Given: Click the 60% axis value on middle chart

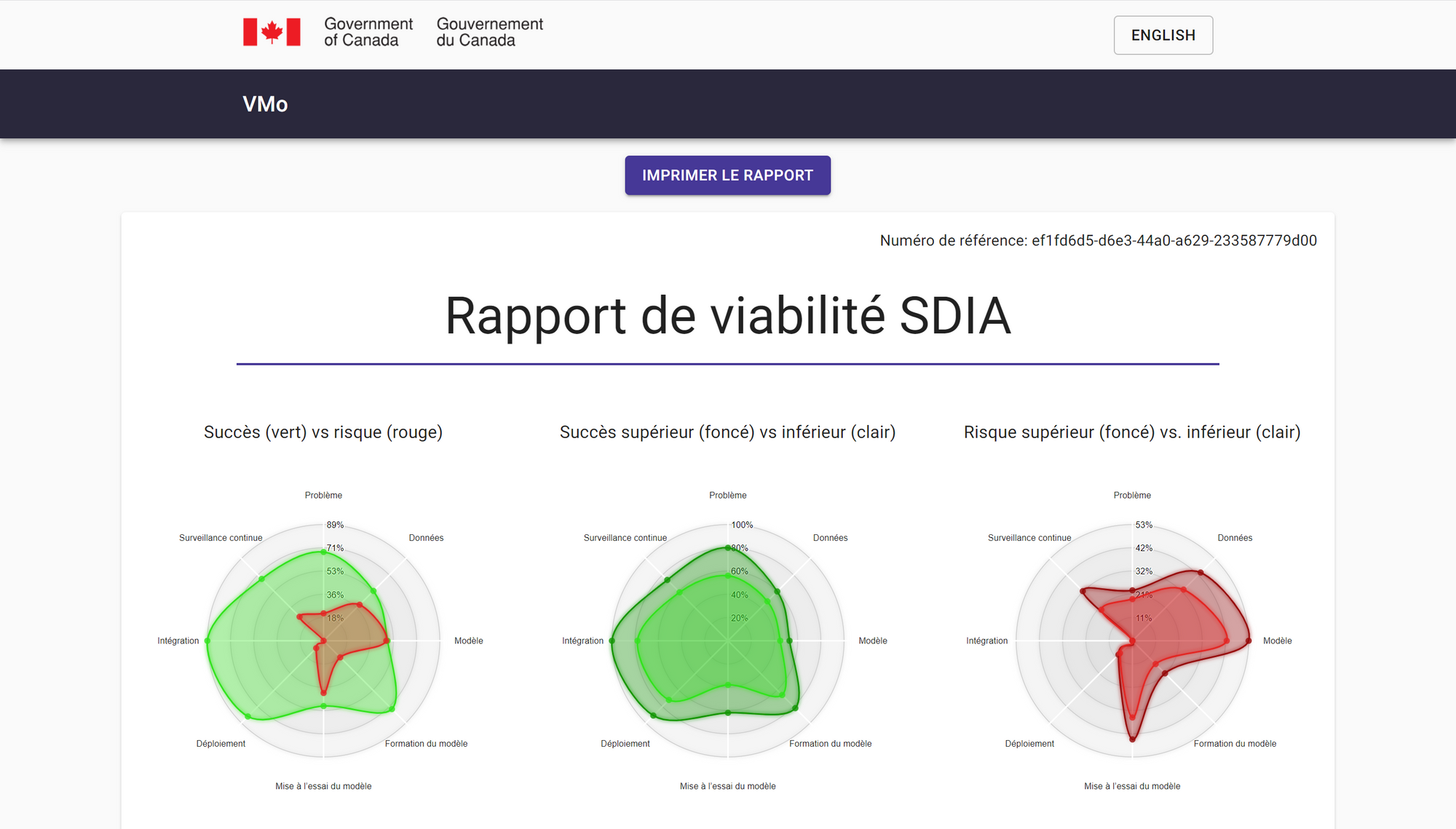Looking at the screenshot, I should coord(740,571).
